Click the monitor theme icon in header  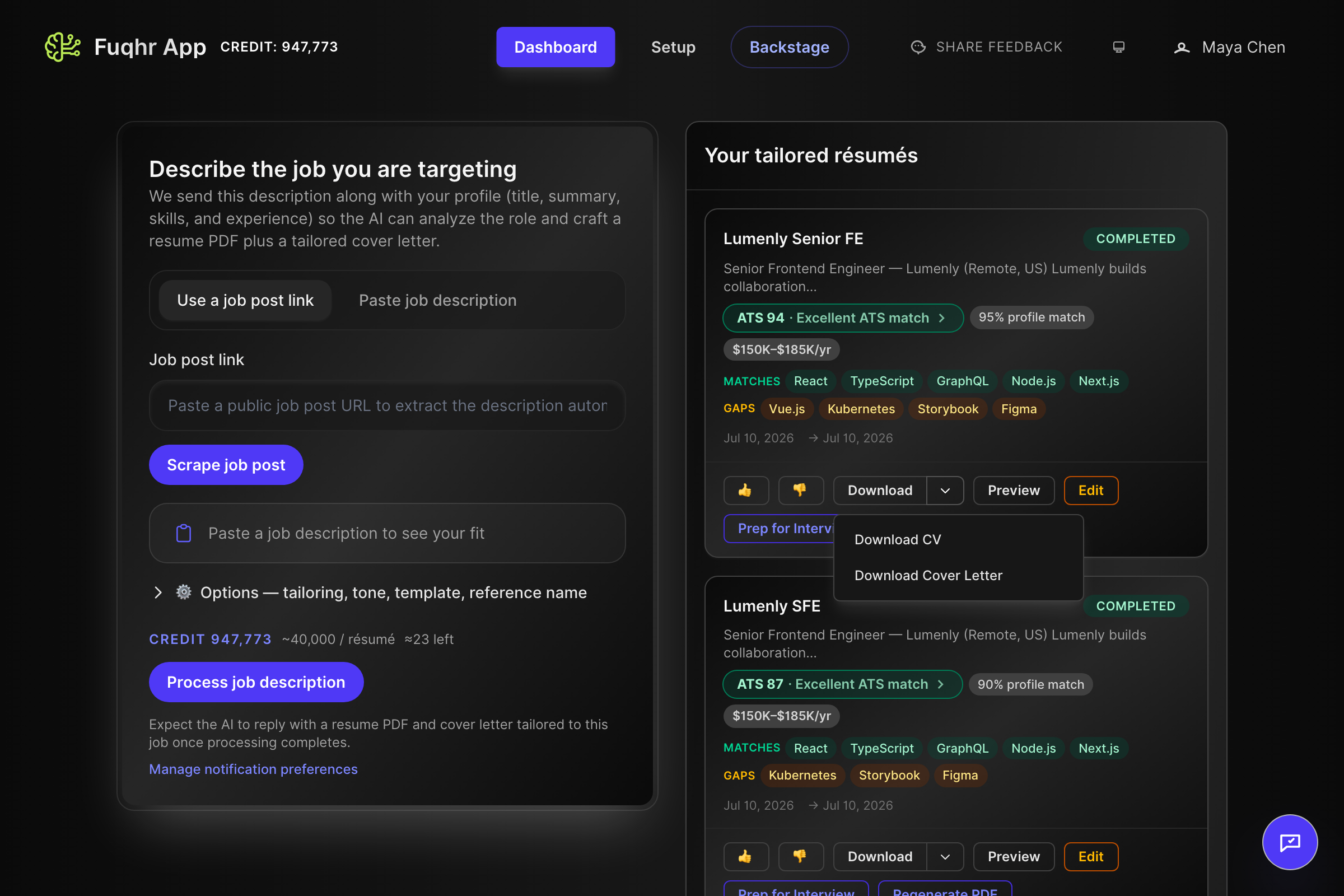[1118, 47]
